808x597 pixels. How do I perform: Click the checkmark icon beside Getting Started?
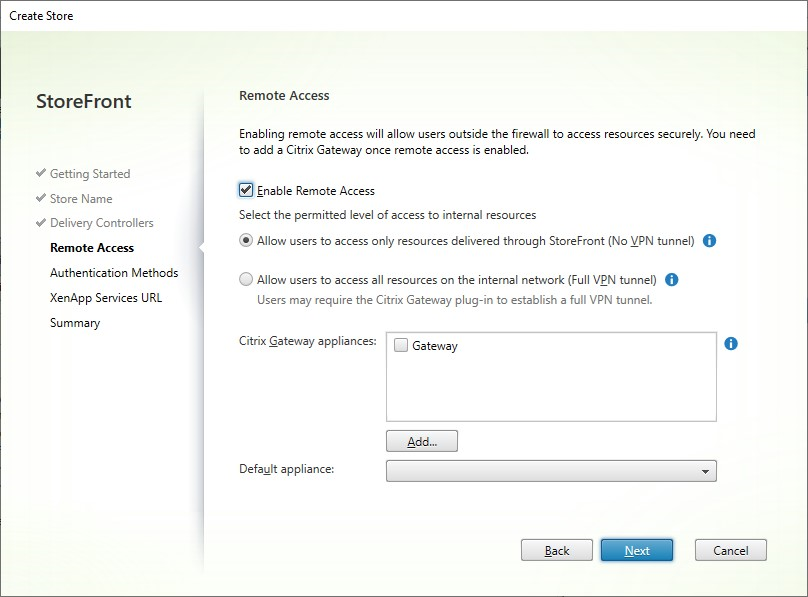coord(41,174)
